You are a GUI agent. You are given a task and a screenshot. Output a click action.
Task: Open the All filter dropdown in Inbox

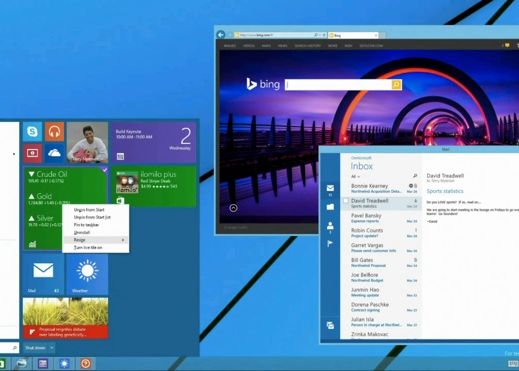coord(355,176)
